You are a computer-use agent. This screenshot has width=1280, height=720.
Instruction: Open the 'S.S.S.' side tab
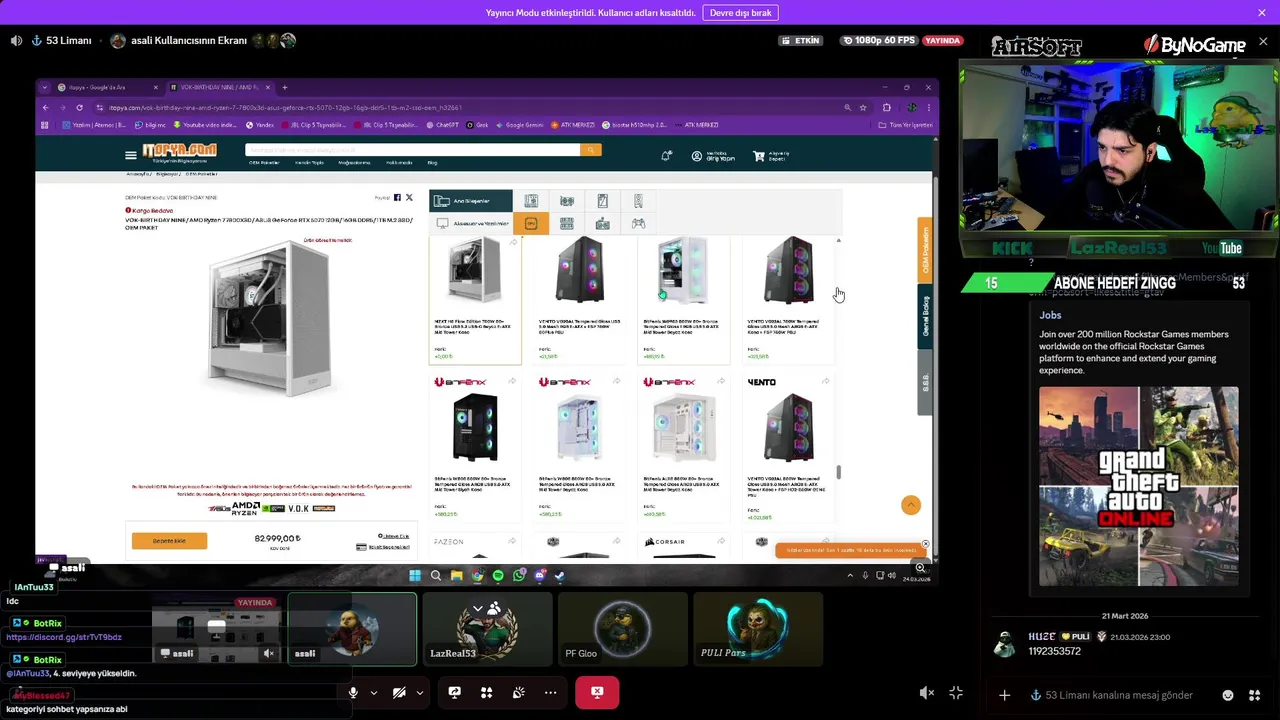pos(925,382)
